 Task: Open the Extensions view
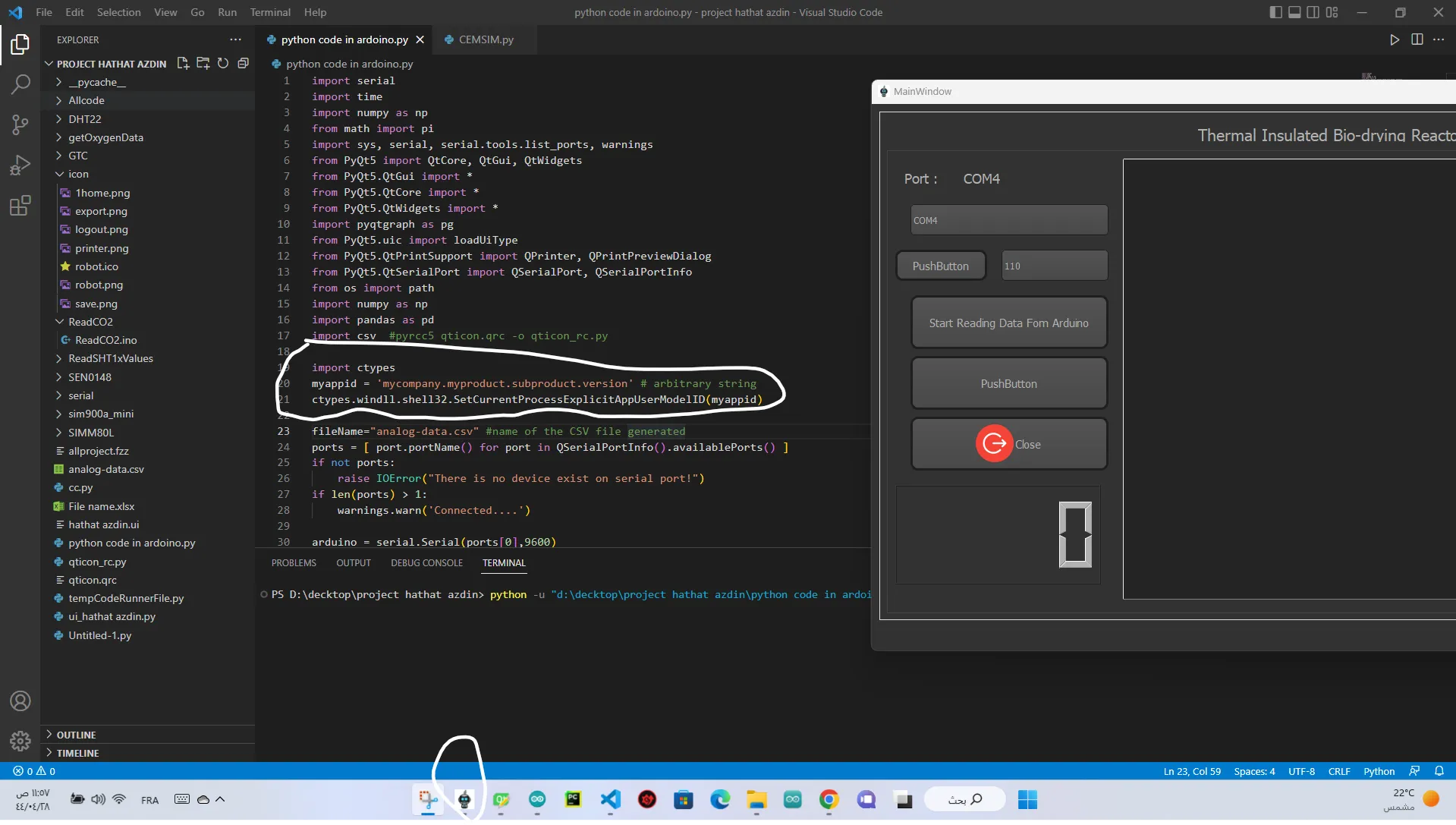coord(20,205)
